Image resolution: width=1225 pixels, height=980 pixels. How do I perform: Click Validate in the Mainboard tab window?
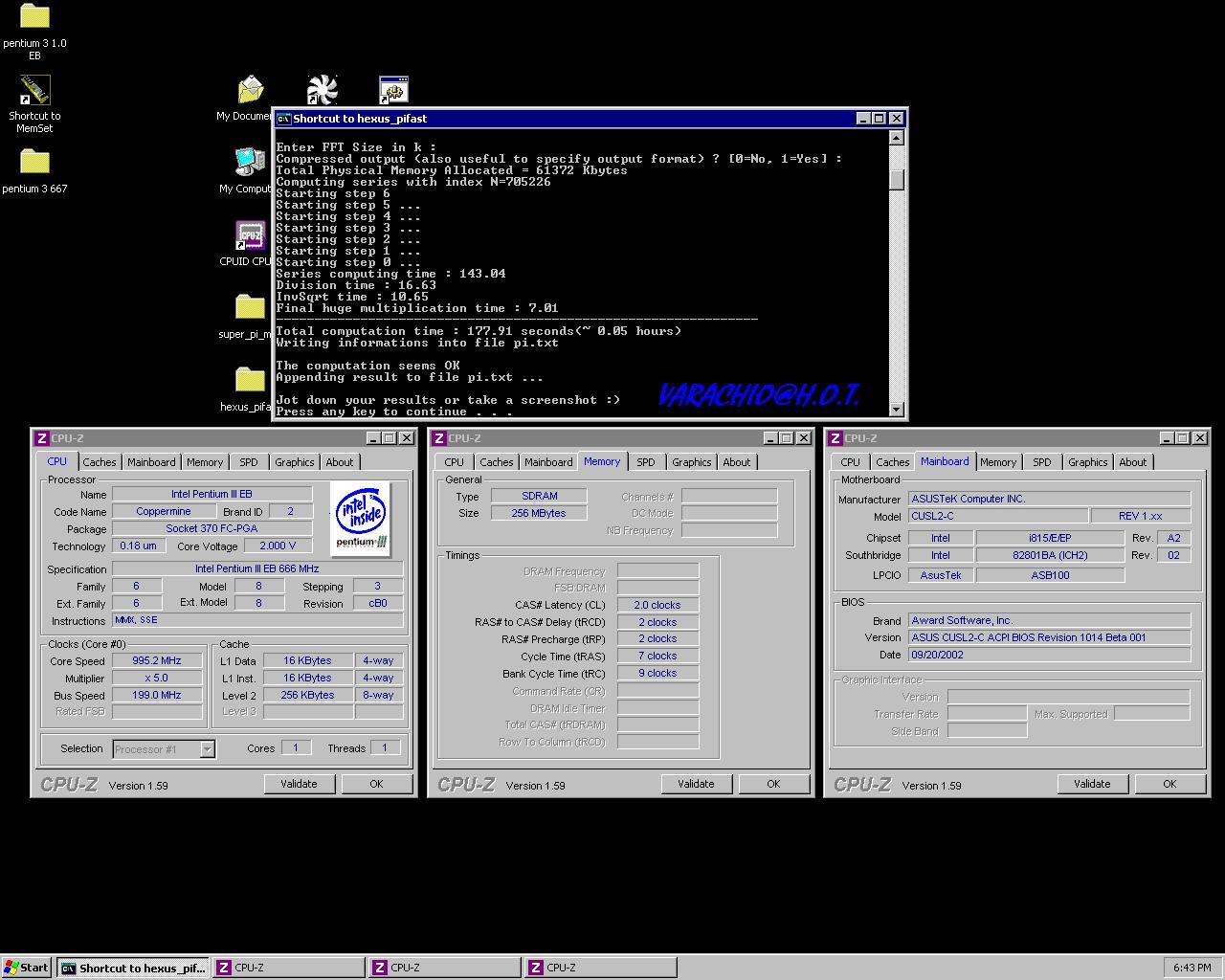click(x=1092, y=784)
